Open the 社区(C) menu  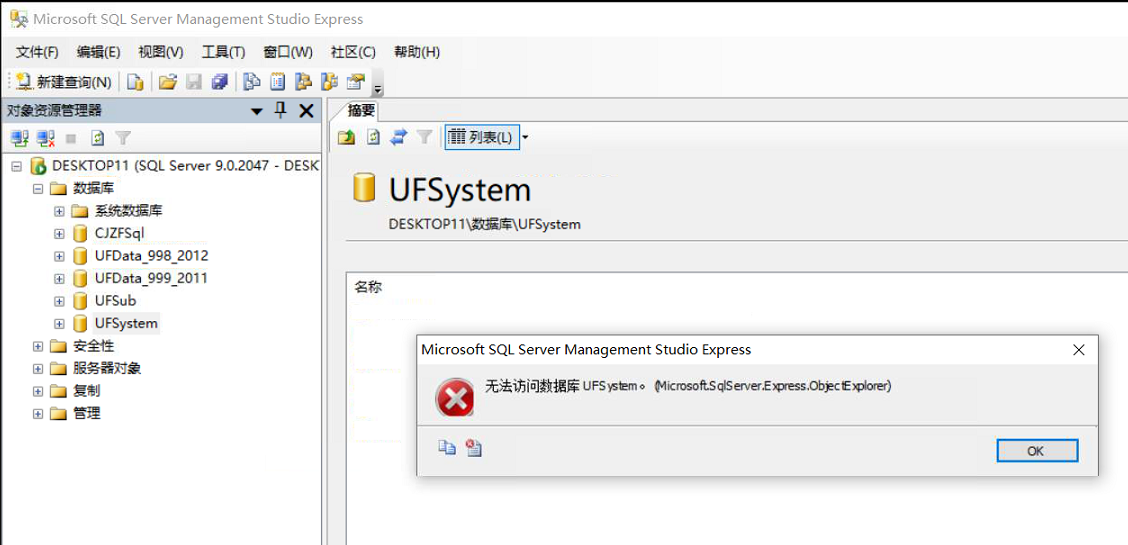tap(353, 52)
